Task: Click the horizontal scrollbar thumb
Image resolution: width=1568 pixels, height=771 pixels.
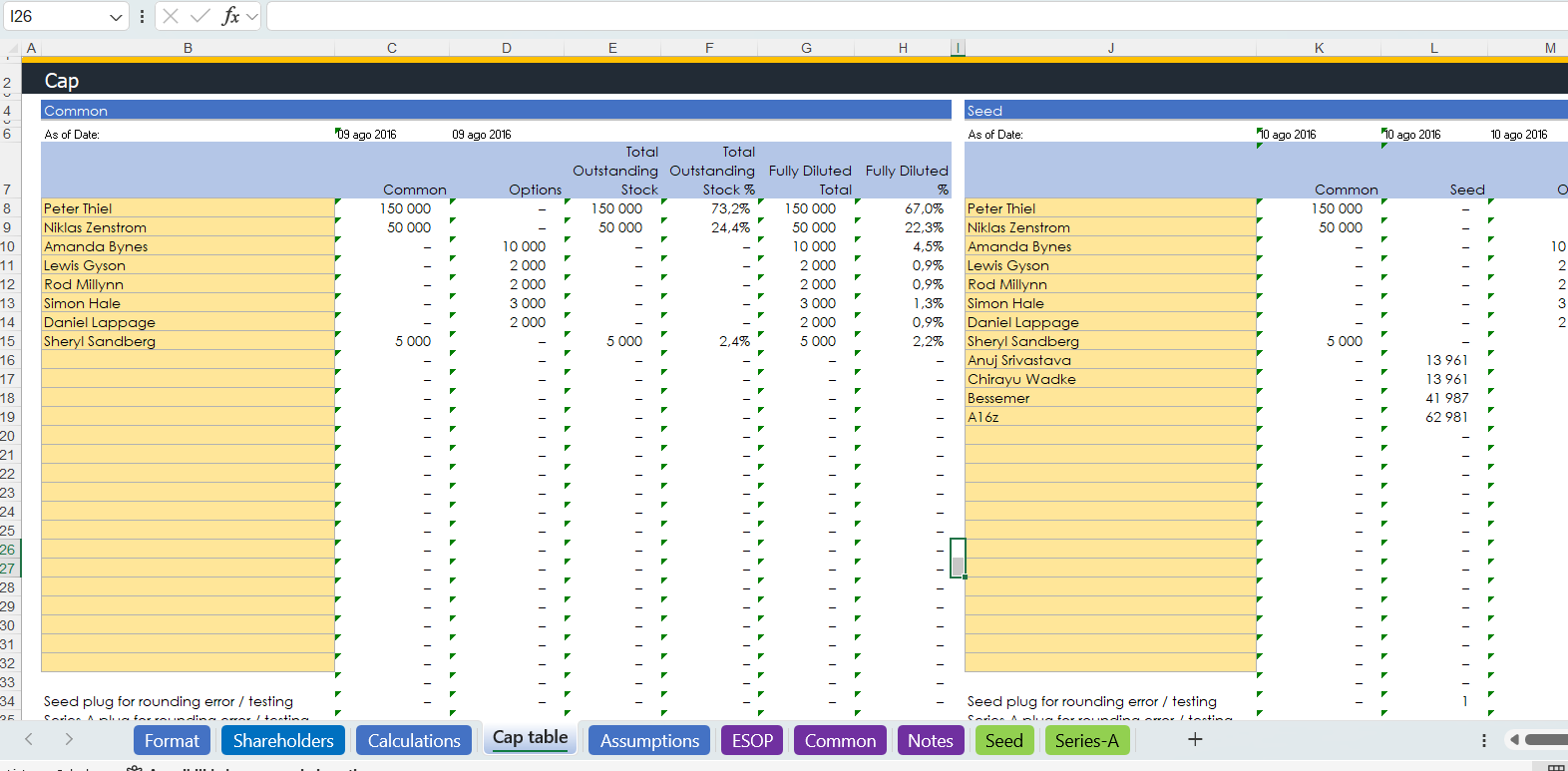Action: pyautogui.click(x=1546, y=739)
